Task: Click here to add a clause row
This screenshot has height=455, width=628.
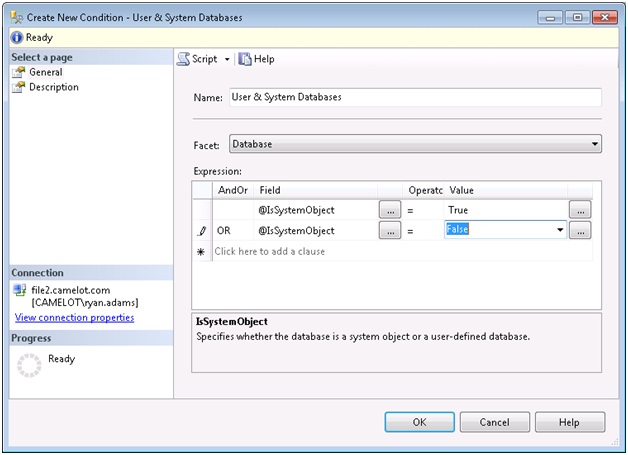Action: (x=270, y=252)
